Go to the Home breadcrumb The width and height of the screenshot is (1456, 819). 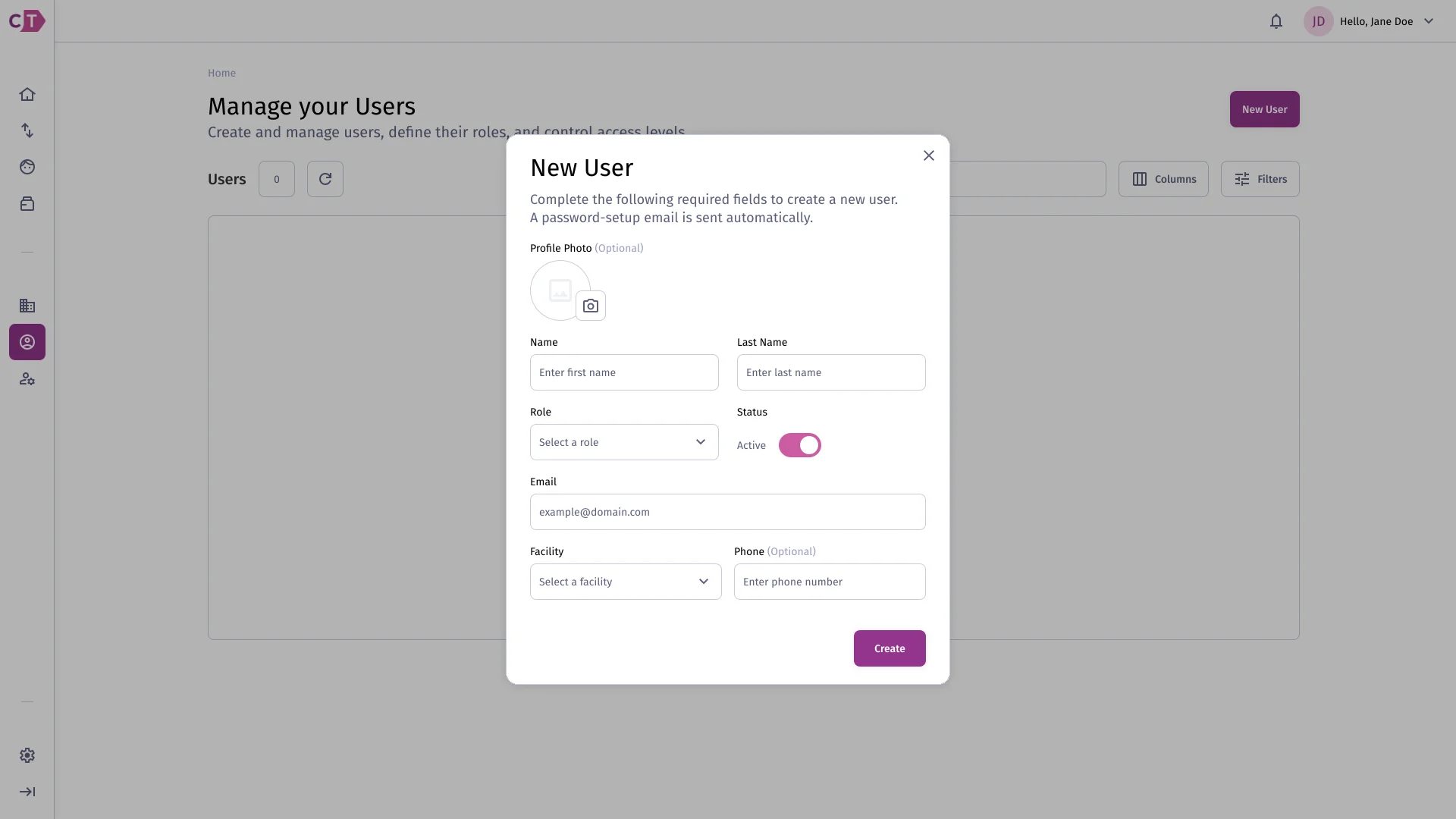pos(221,73)
